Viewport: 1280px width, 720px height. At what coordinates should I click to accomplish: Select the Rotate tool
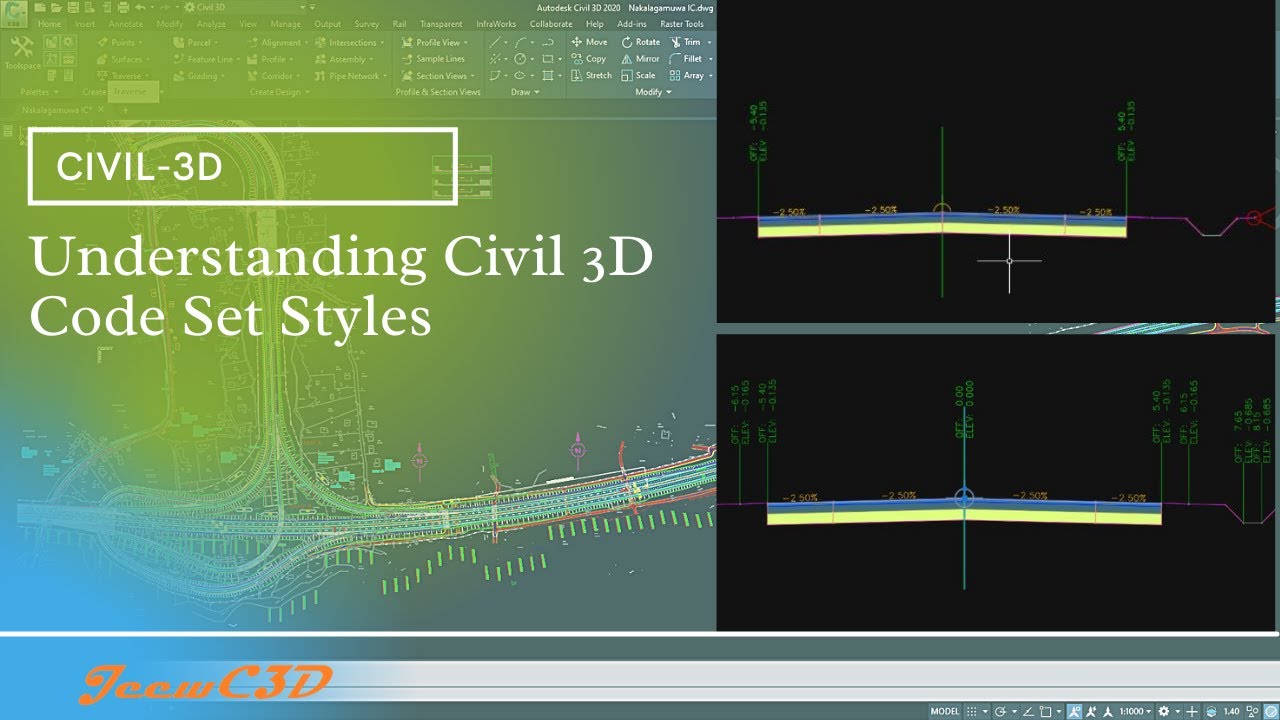click(x=640, y=42)
